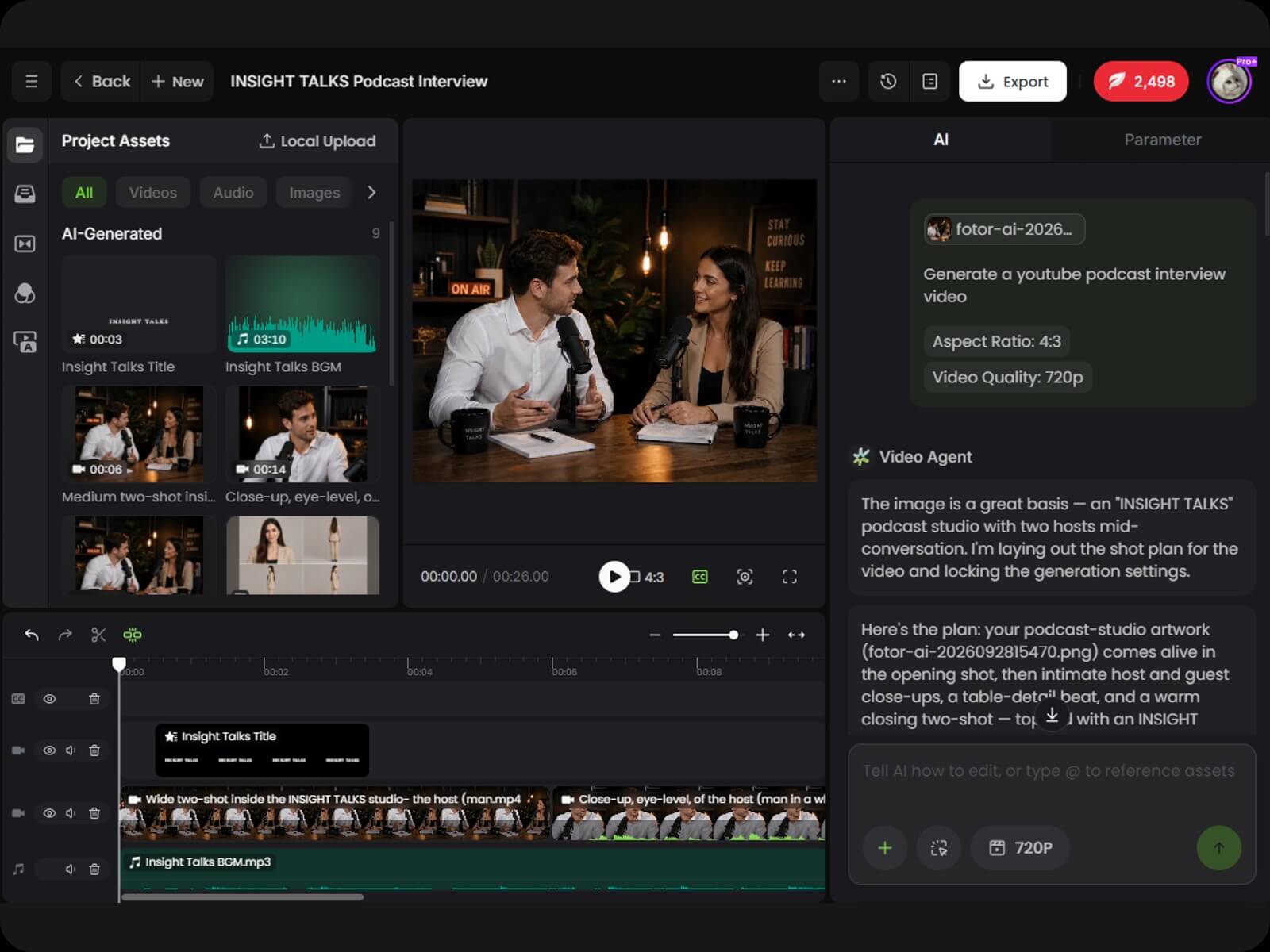Zoom in the timeline with plus icon
Image resolution: width=1270 pixels, height=952 pixels.
coord(763,635)
